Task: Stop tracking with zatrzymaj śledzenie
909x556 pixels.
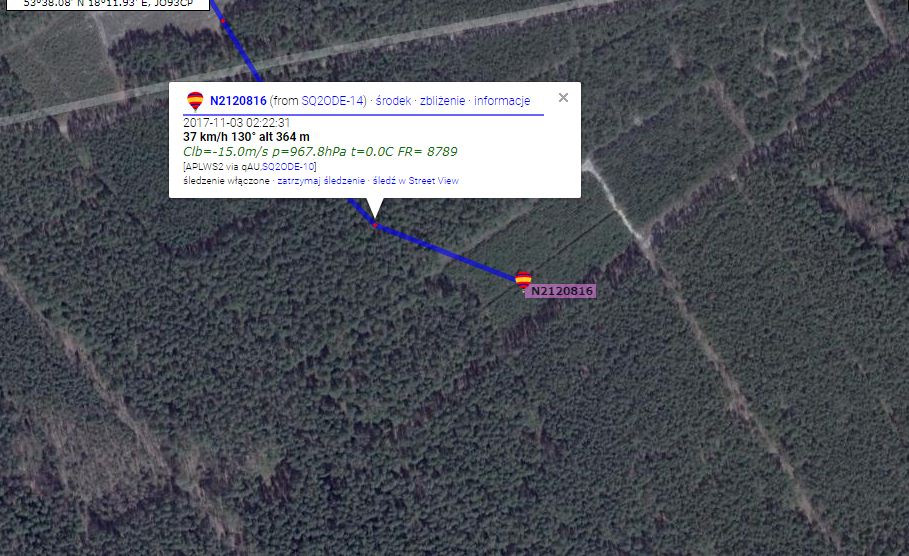Action: tap(321, 181)
